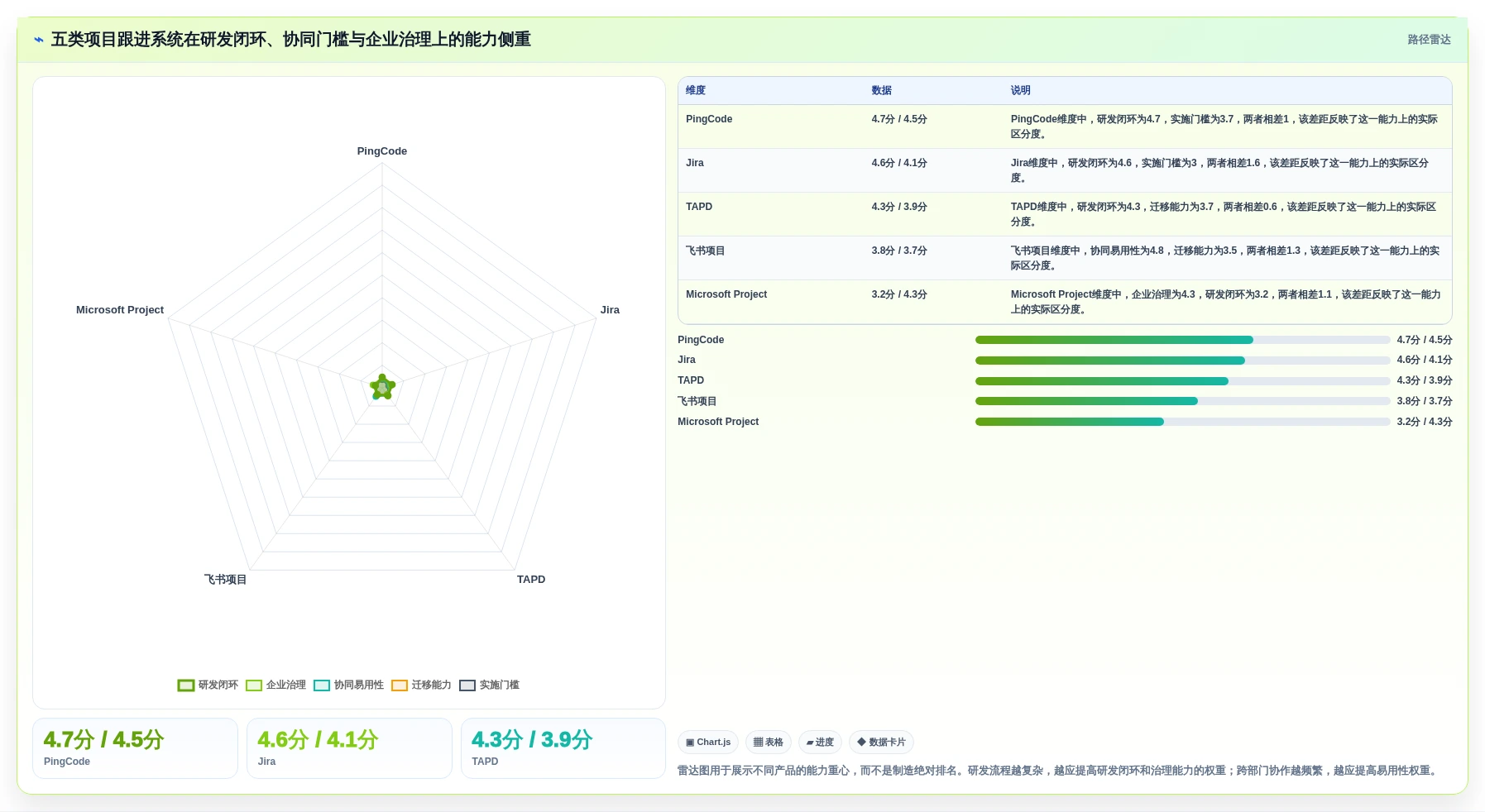Click the Microsoft Project radar axis label

pos(120,310)
